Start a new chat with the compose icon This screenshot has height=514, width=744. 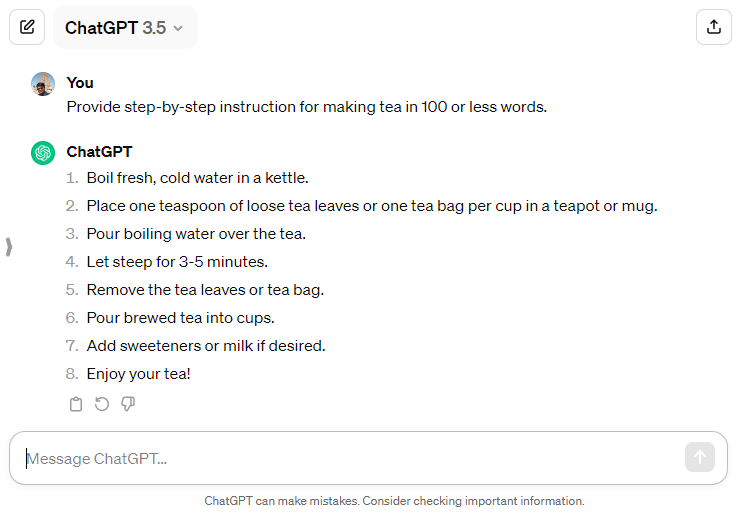(27, 27)
